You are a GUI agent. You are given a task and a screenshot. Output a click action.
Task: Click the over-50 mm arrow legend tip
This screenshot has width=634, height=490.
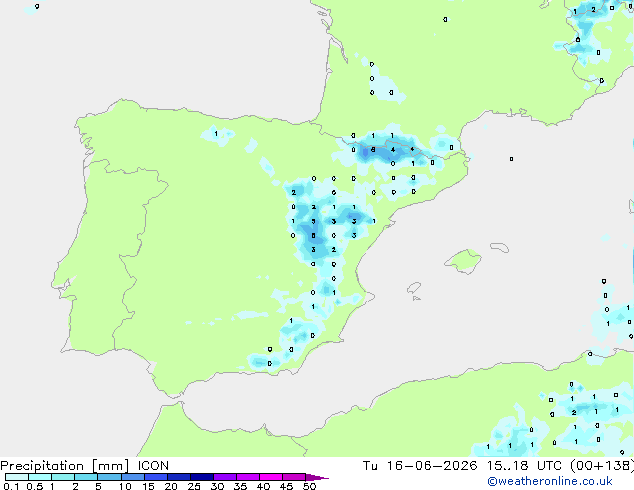pyautogui.click(x=317, y=477)
